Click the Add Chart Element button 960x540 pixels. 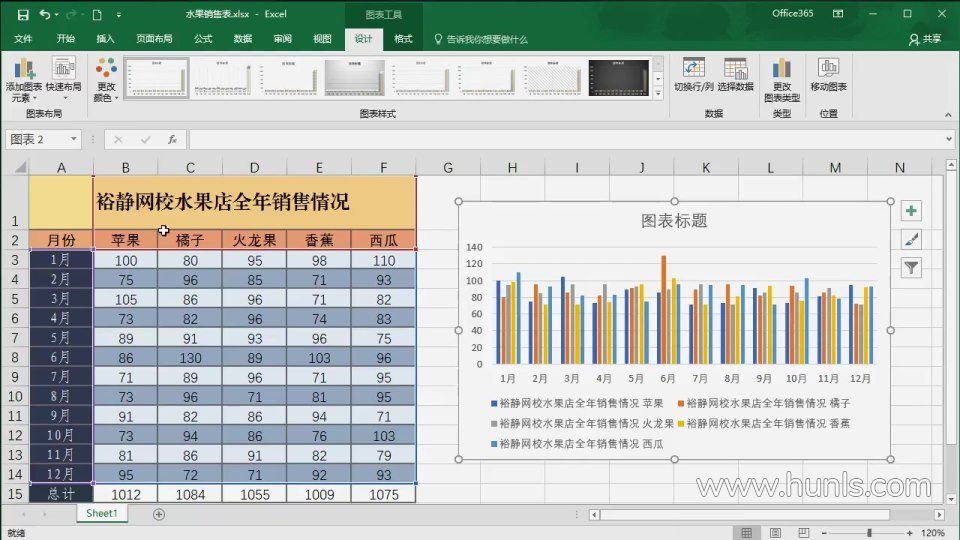[x=23, y=79]
